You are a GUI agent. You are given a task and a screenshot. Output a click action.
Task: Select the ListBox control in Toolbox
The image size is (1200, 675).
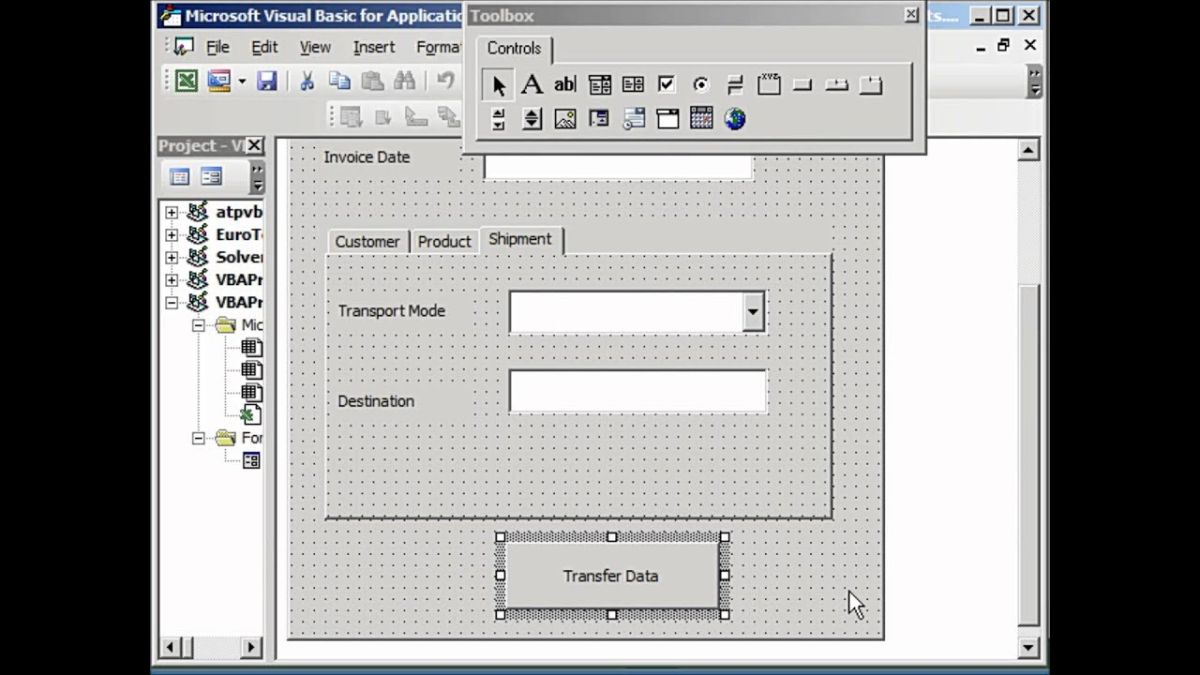tap(633, 85)
